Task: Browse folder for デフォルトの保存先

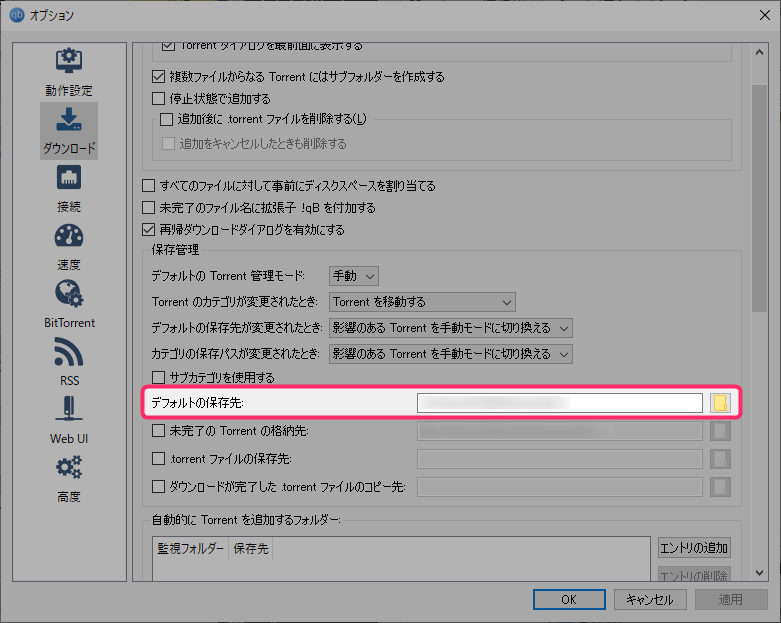Action: 720,403
